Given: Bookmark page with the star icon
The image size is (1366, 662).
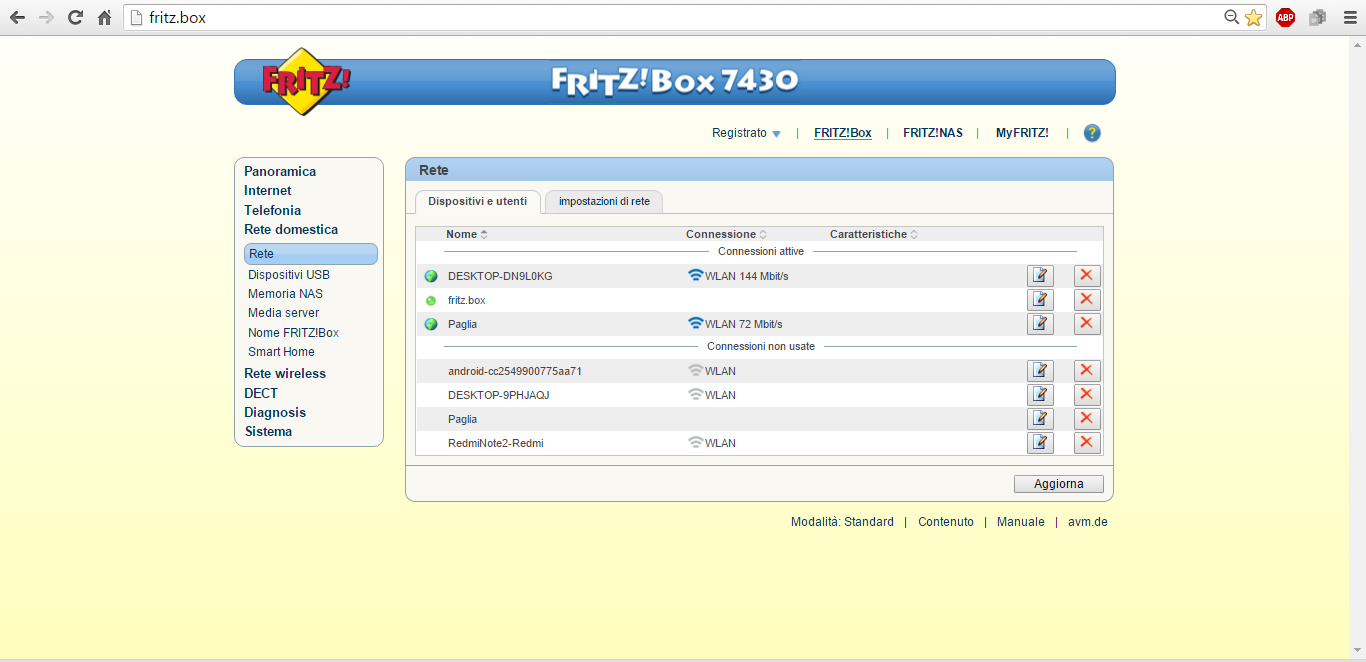Looking at the screenshot, I should (x=1254, y=17).
